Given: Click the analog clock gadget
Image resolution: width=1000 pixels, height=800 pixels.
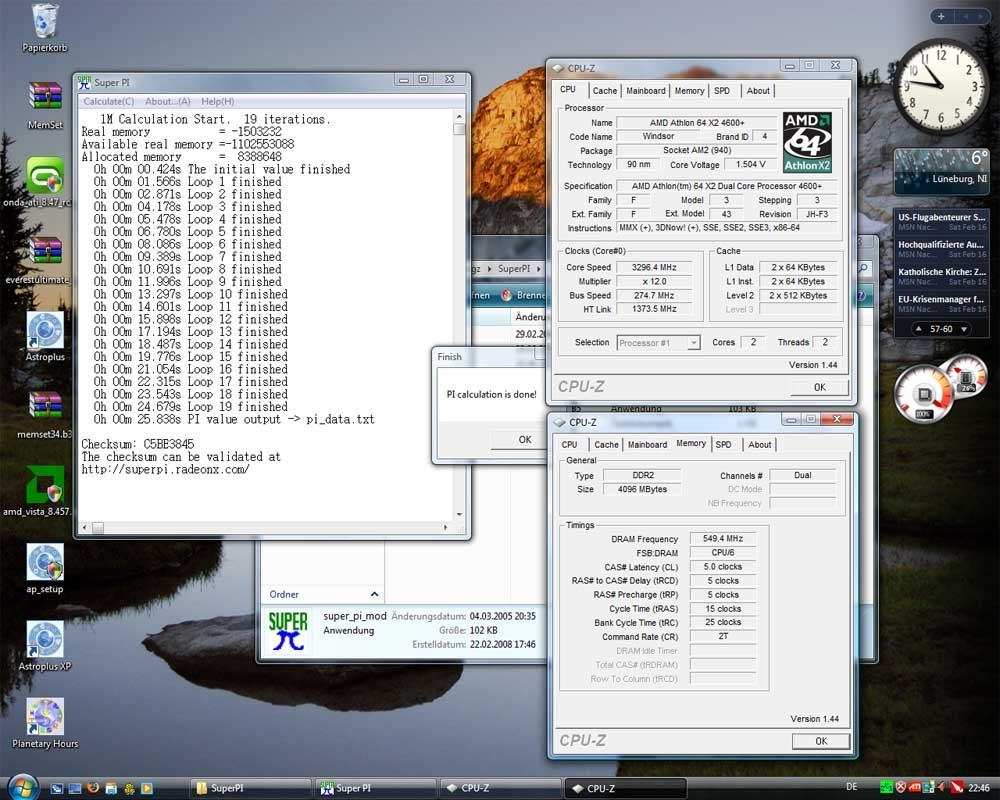Looking at the screenshot, I should coord(941,86).
